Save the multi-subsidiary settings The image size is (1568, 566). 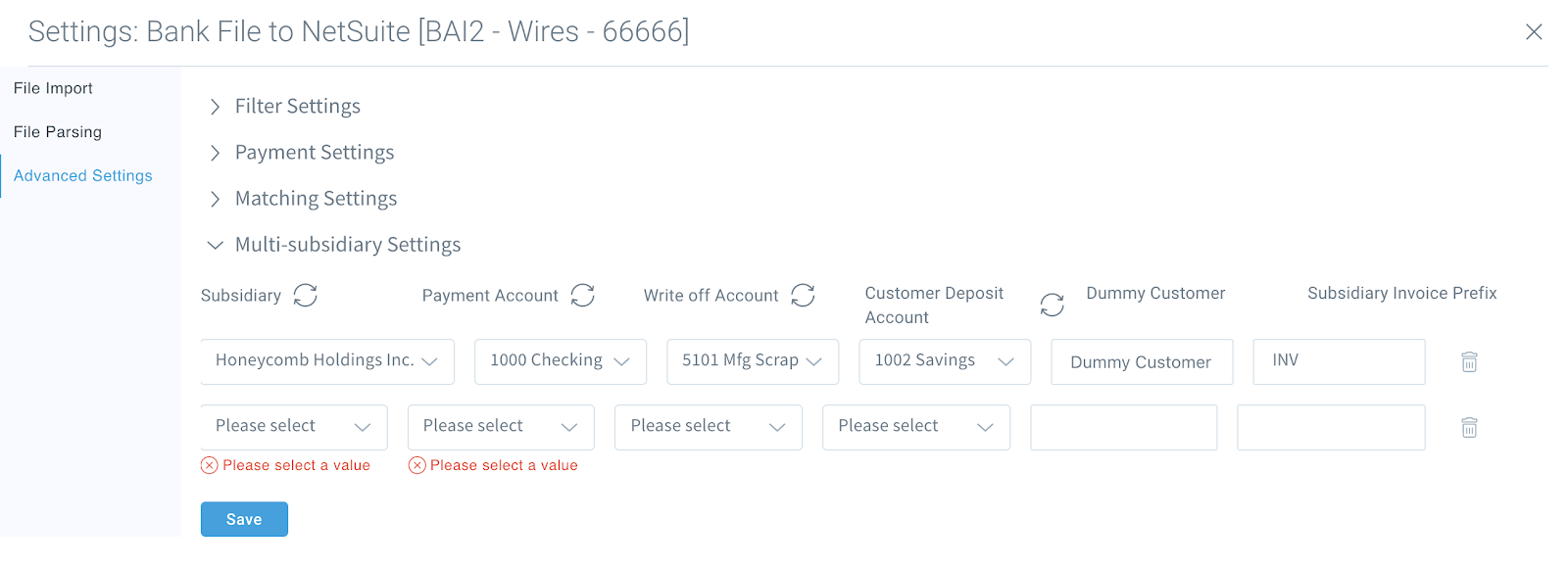pos(244,519)
